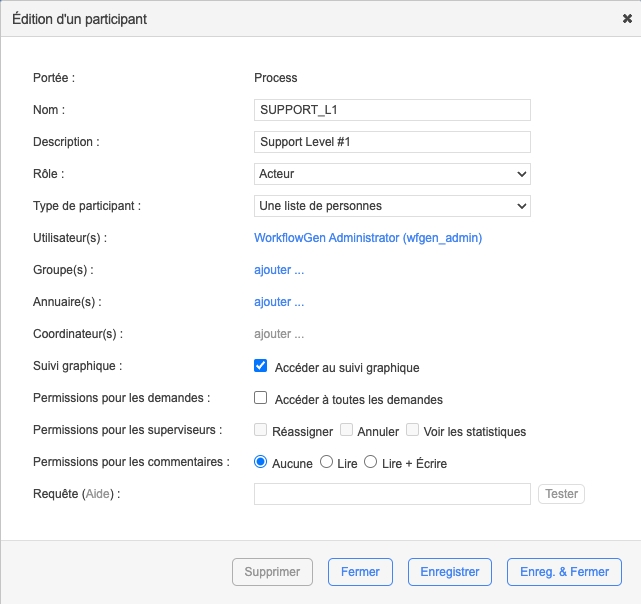Open the WorkflowGen Administrator user link
Viewport: 641px width, 604px height.
tap(369, 238)
